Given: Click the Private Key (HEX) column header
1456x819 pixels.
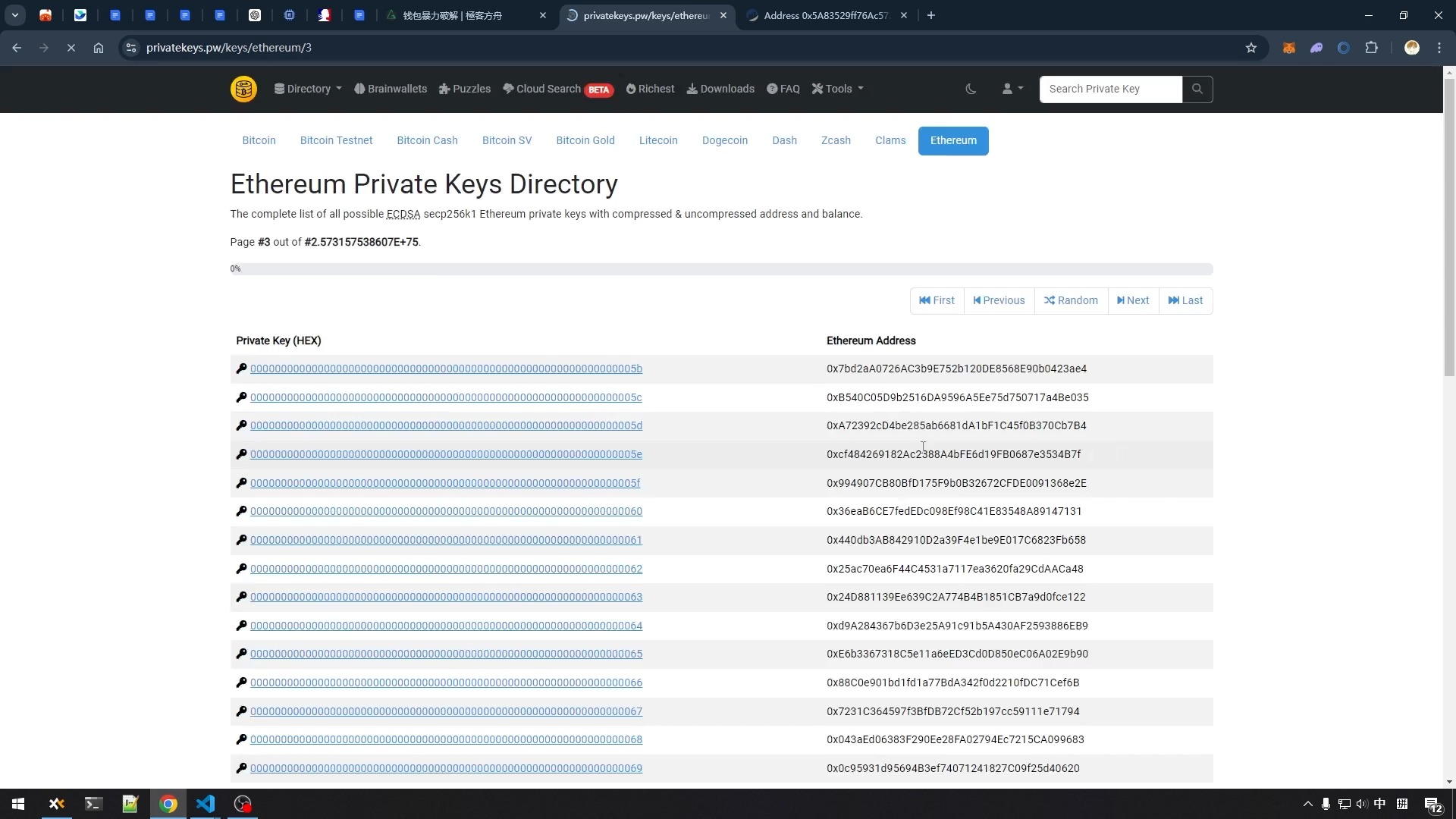Looking at the screenshot, I should click(x=278, y=341).
